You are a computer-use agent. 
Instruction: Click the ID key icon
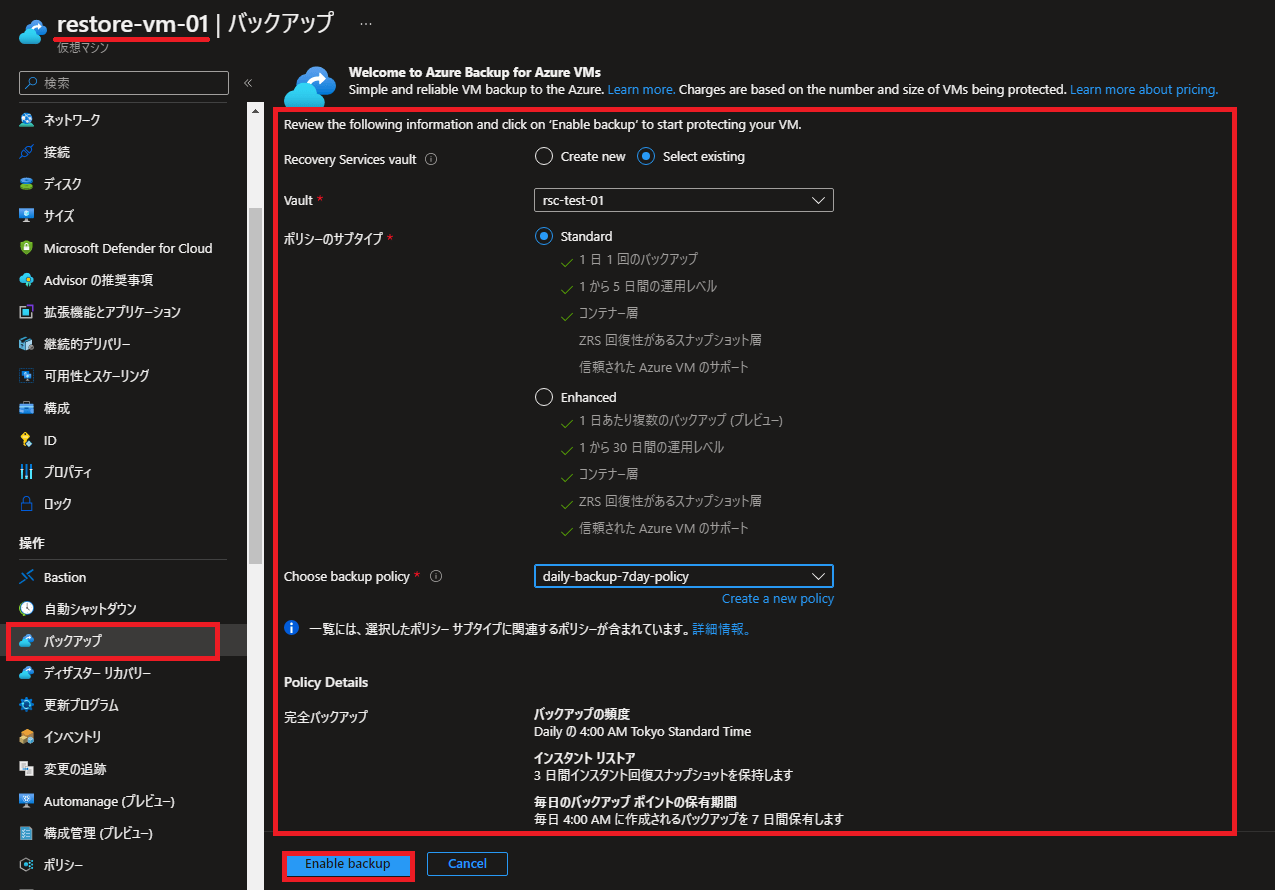[x=27, y=440]
